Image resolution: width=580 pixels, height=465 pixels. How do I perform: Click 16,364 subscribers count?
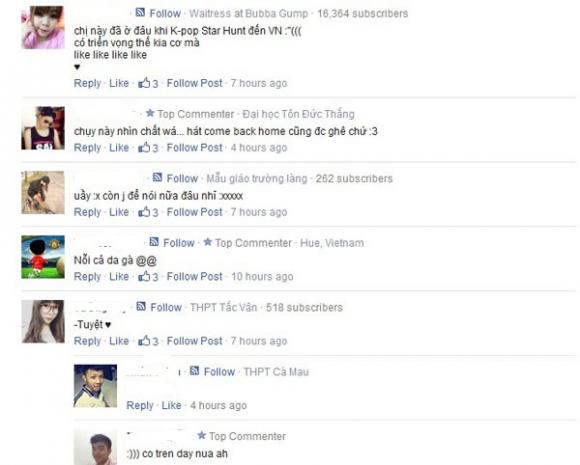click(362, 13)
